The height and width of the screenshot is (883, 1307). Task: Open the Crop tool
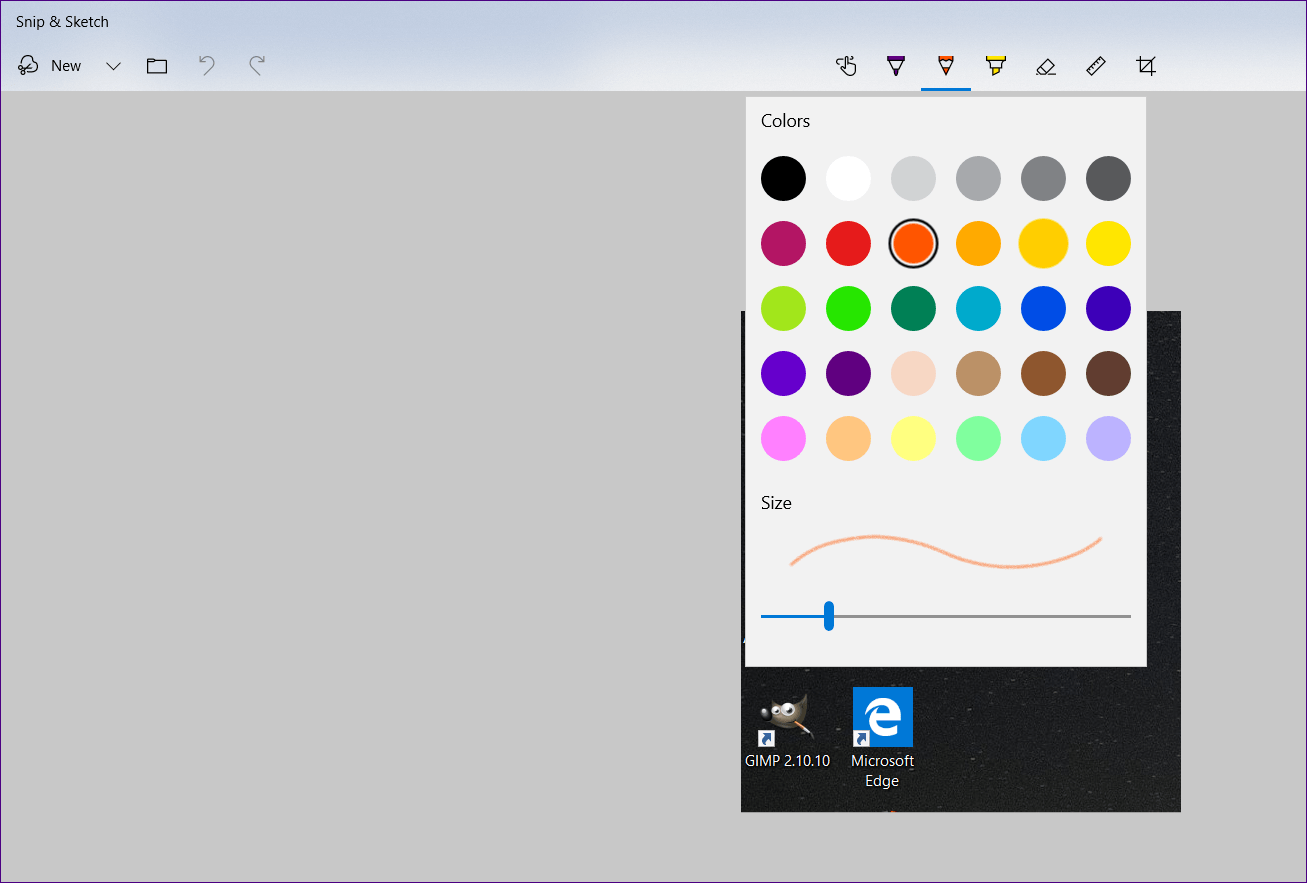coord(1146,66)
